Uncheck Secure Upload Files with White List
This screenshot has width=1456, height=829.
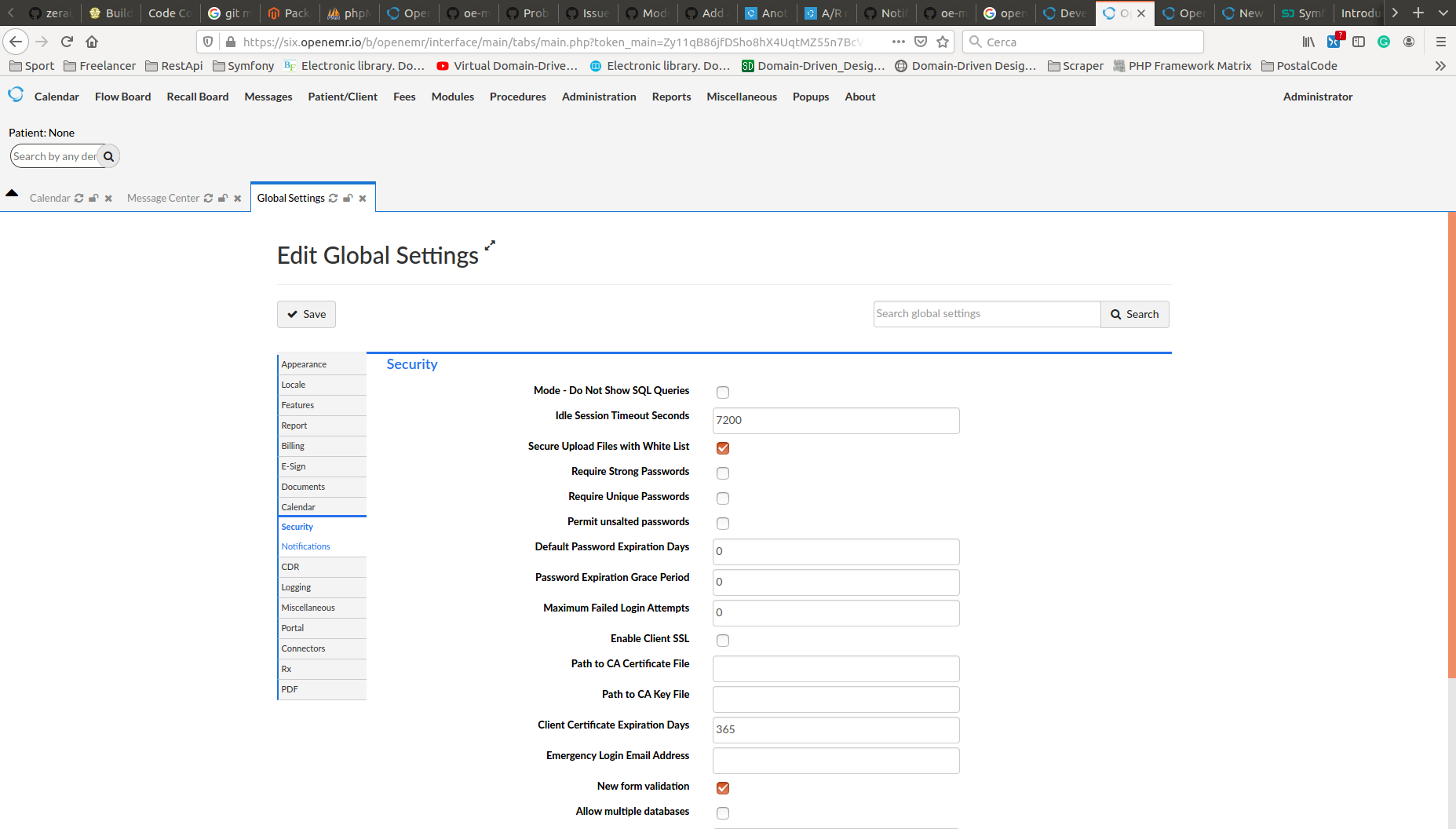coord(723,448)
